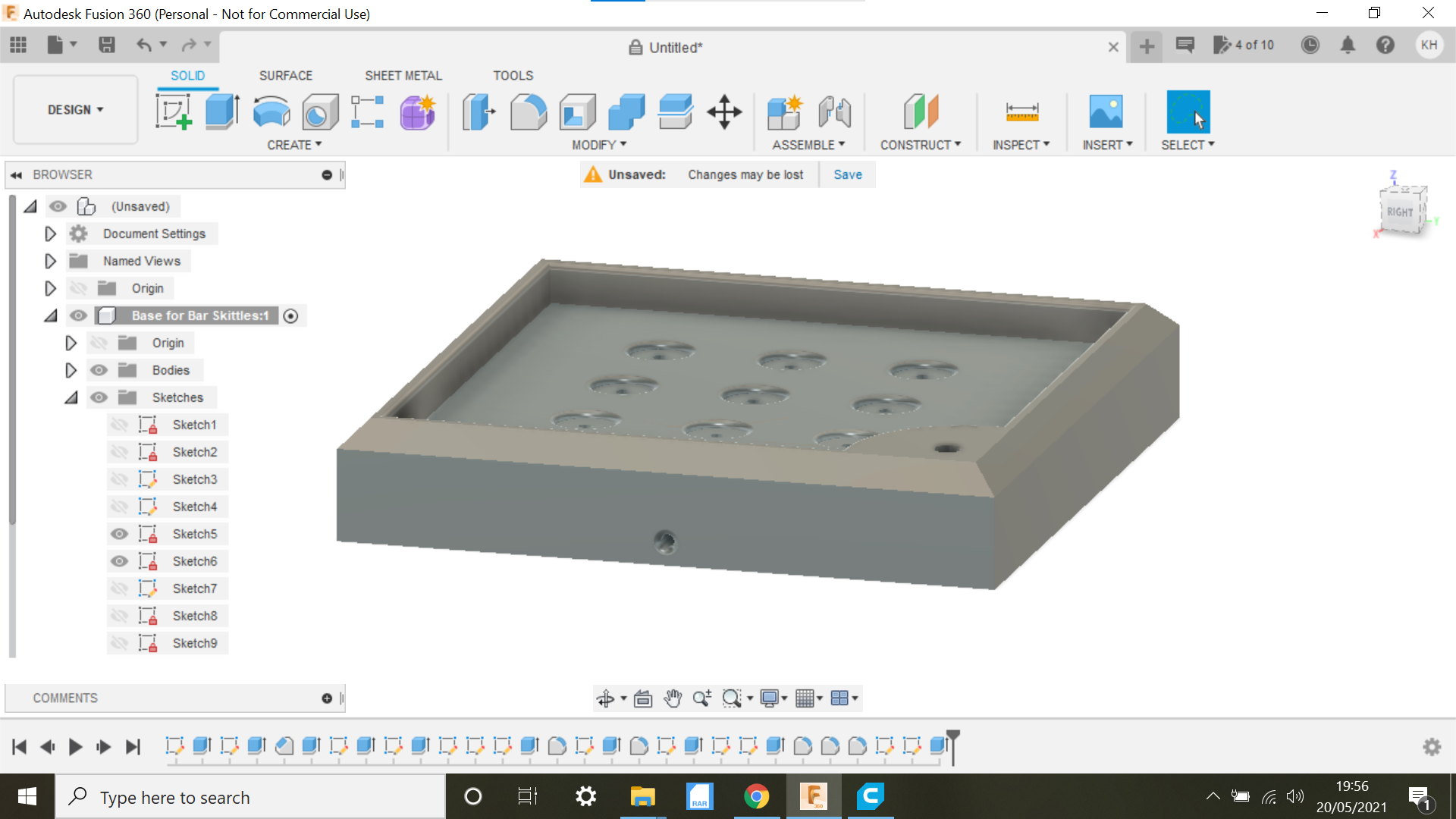
Task: Switch to the Surface tab
Action: pyautogui.click(x=285, y=75)
